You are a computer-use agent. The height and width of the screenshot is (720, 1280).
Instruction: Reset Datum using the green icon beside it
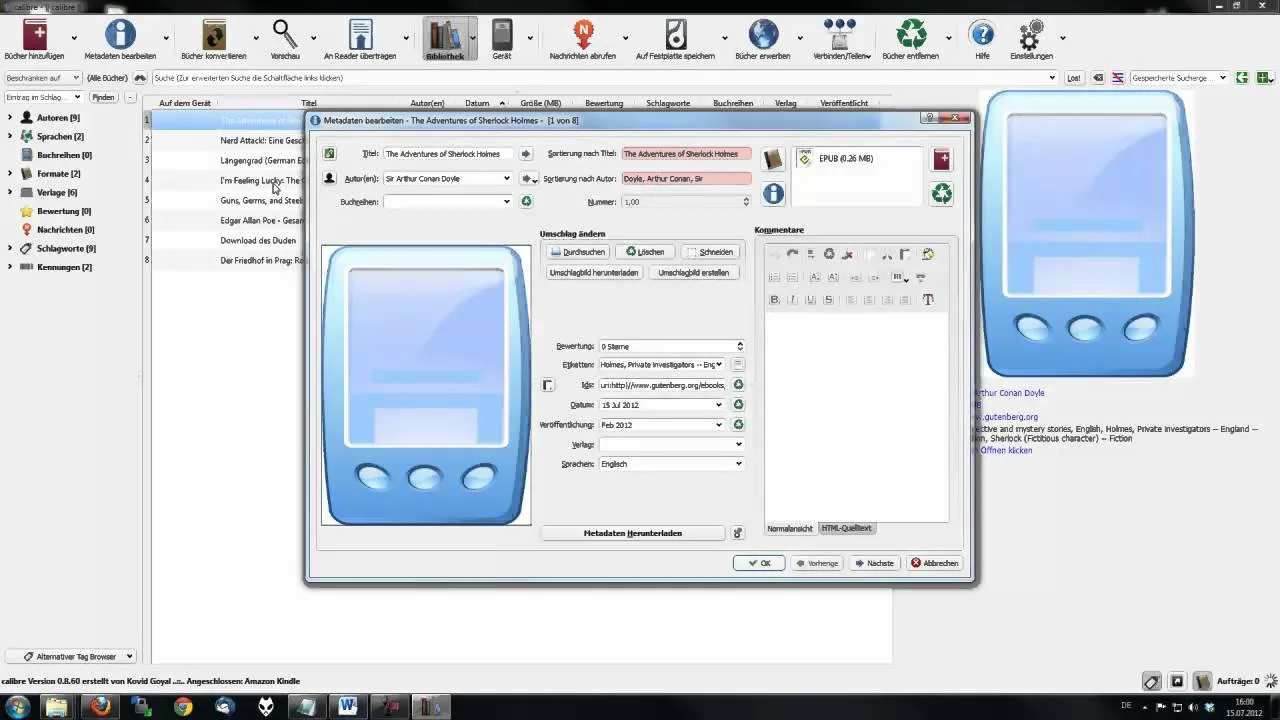pyautogui.click(x=738, y=405)
